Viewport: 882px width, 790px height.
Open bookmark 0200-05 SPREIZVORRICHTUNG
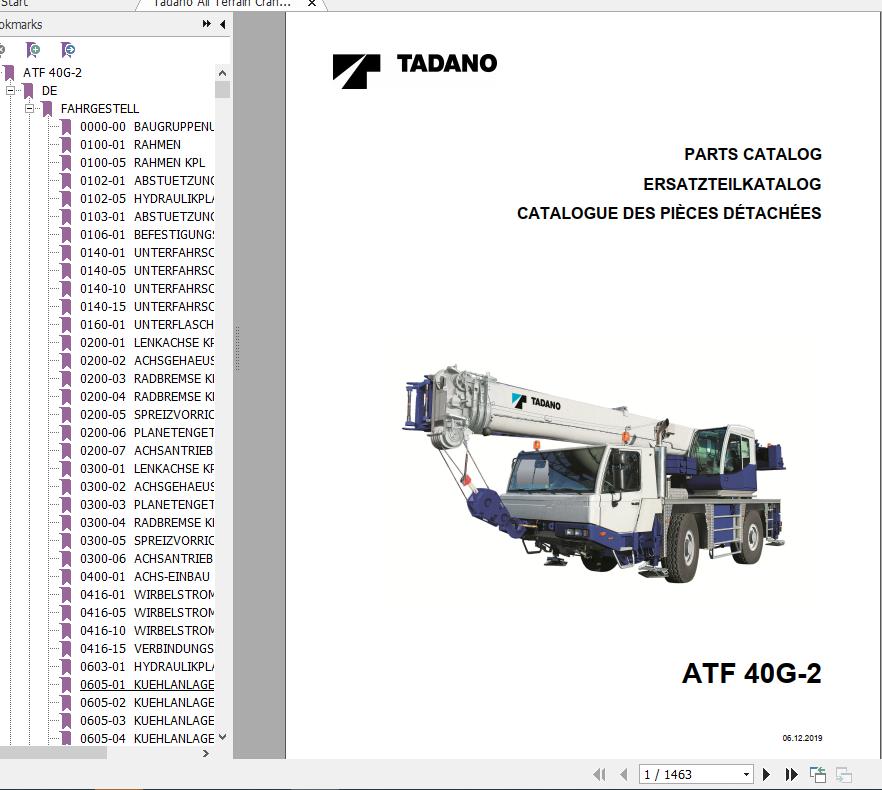click(146, 415)
